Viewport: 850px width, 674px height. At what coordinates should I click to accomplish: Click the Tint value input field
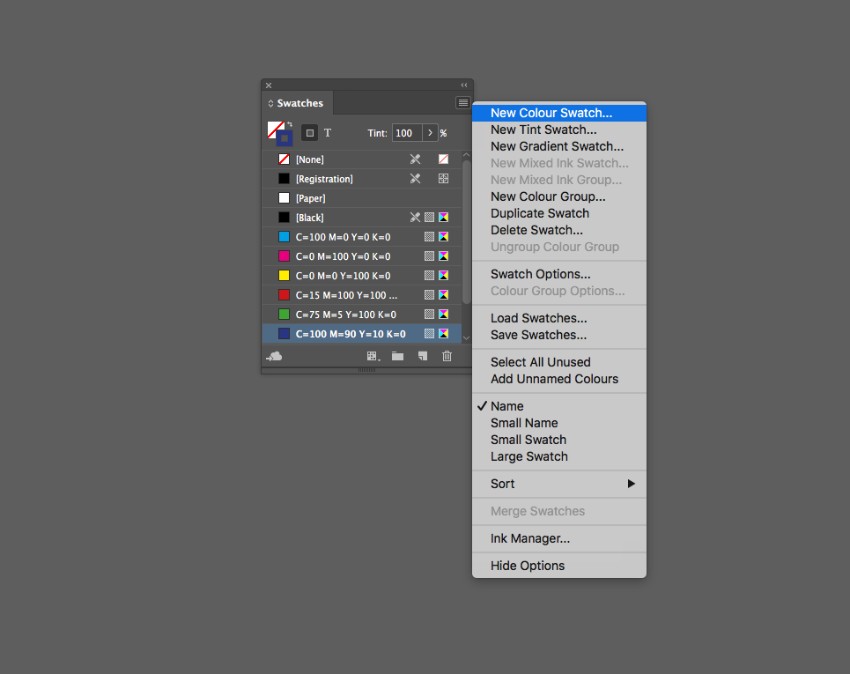(406, 133)
